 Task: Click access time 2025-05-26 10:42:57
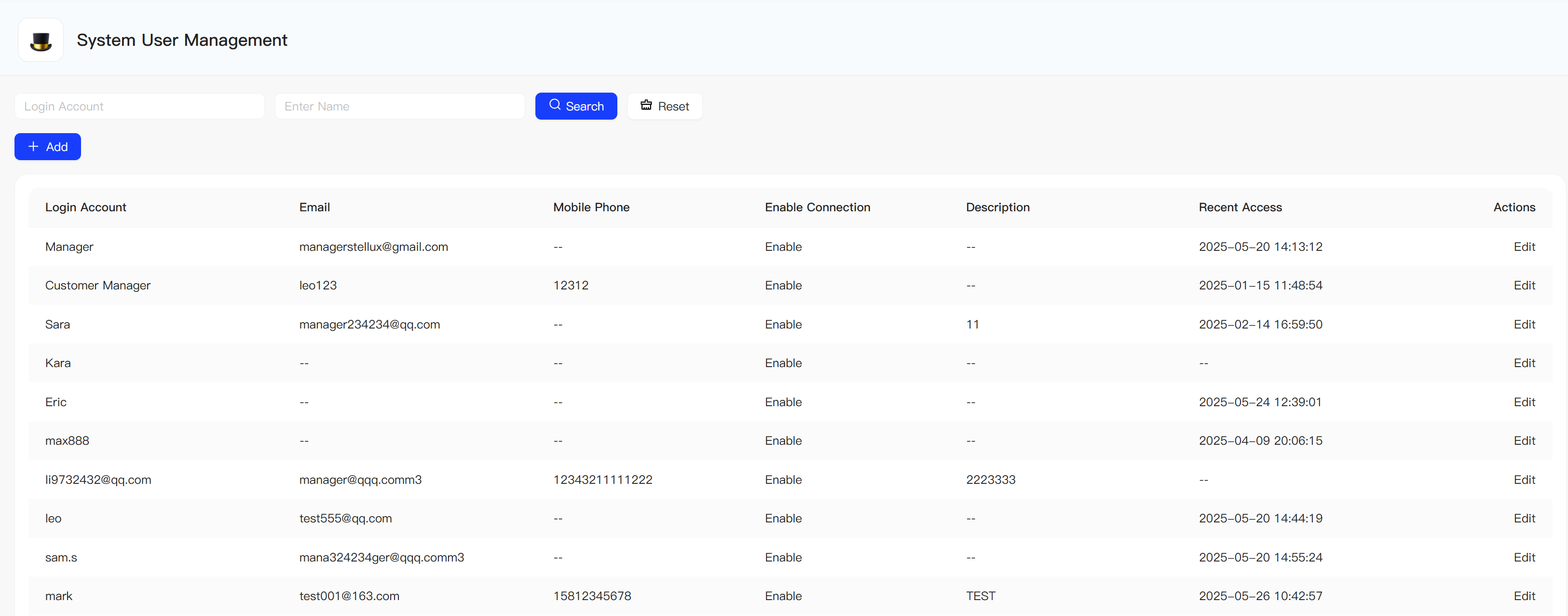(1261, 596)
